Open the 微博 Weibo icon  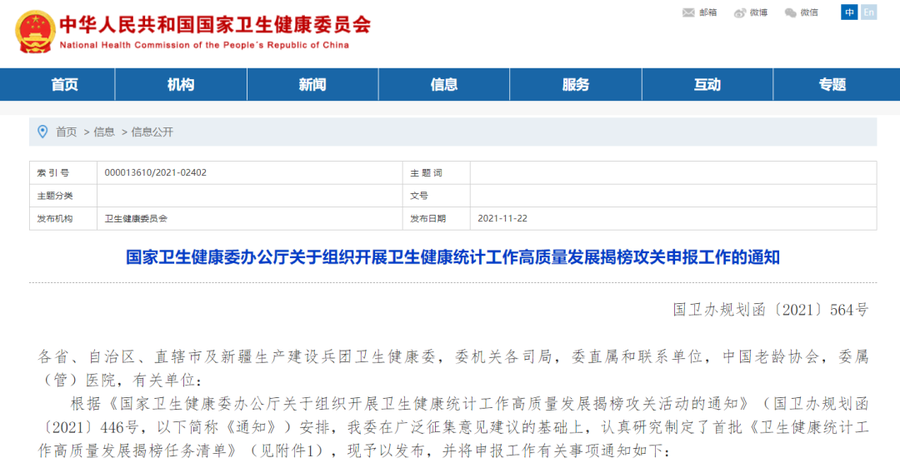point(740,13)
